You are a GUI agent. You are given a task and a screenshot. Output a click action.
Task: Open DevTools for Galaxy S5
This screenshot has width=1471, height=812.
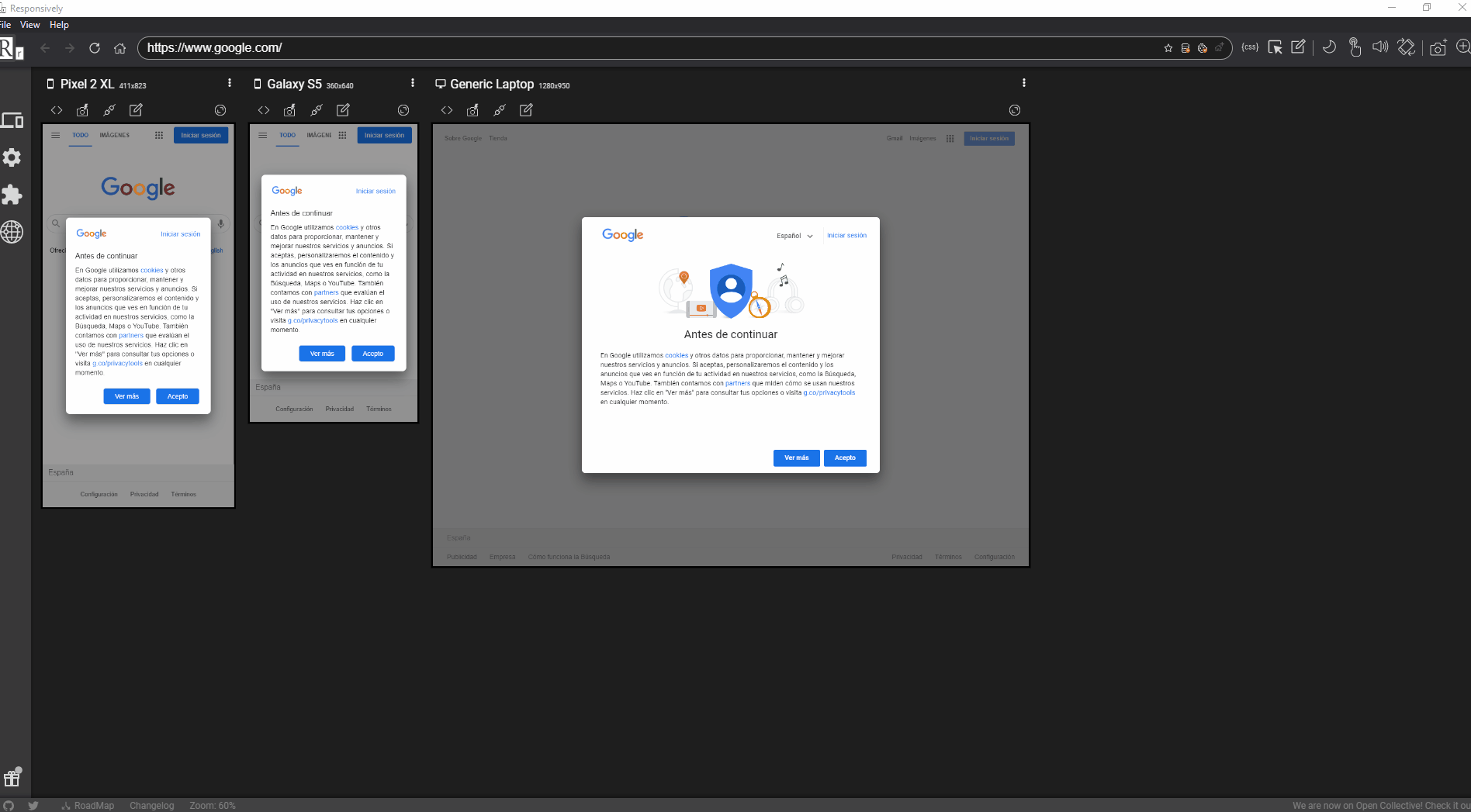click(x=264, y=110)
